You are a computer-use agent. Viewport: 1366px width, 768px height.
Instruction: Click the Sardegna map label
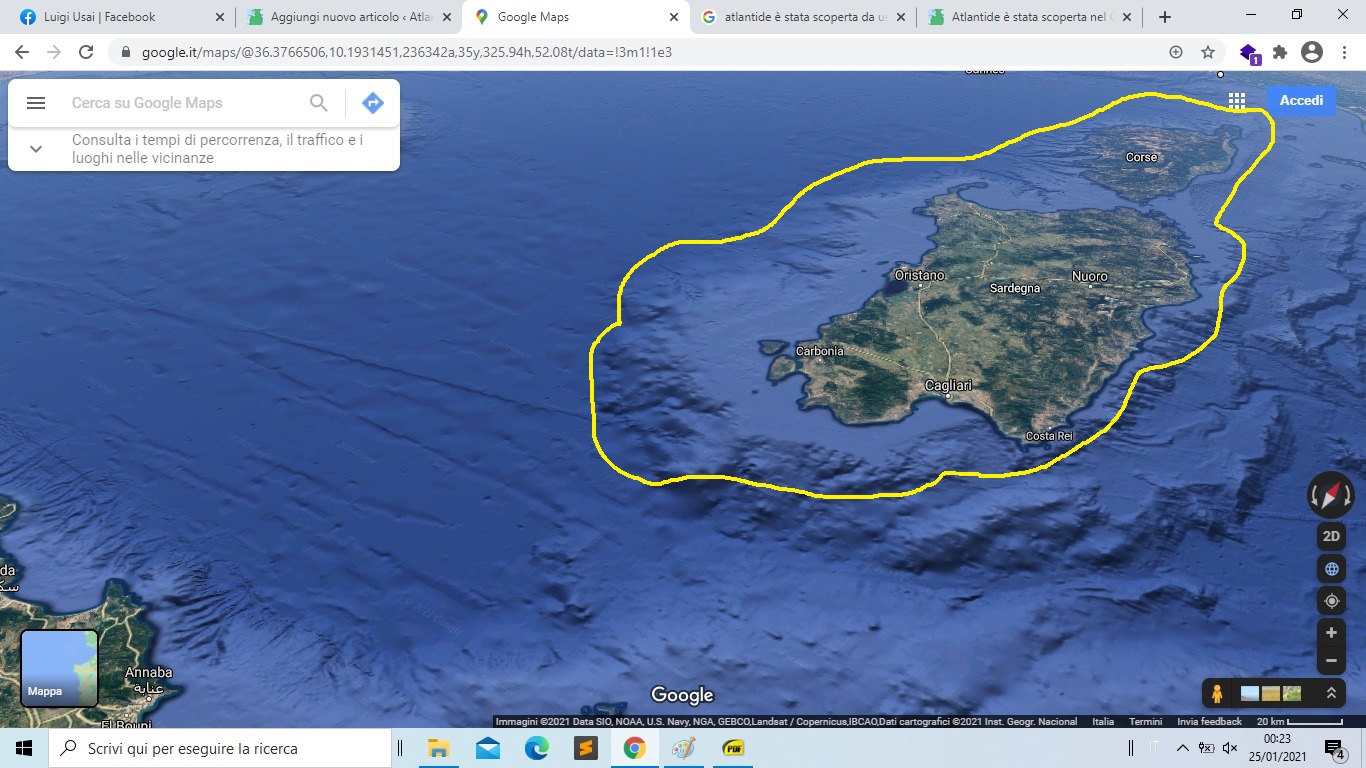[1015, 288]
